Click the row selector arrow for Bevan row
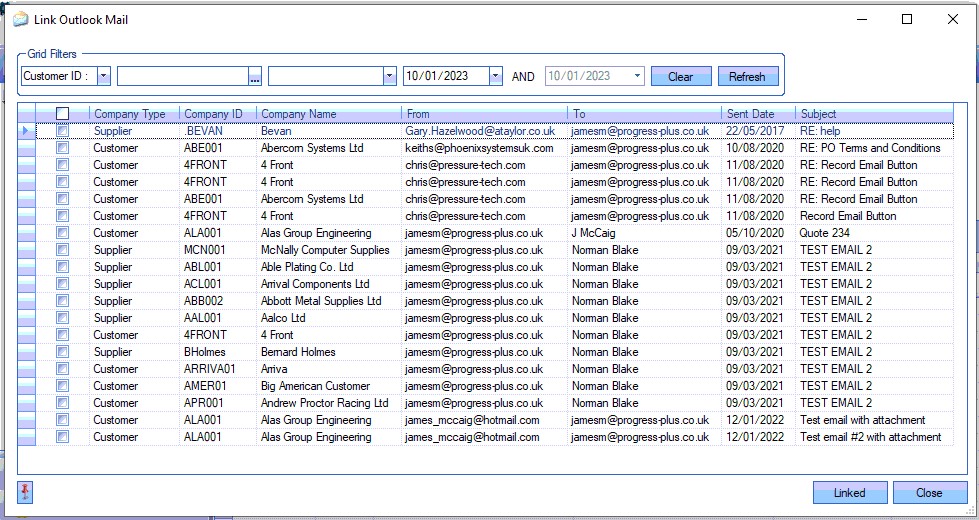Image resolution: width=979 pixels, height=520 pixels. coord(26,131)
